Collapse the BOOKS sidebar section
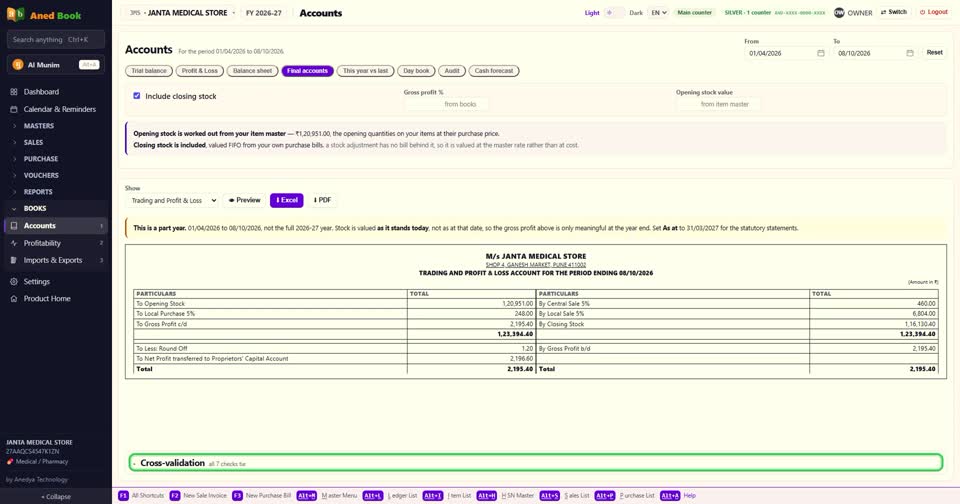This screenshot has height=504, width=960. pyautogui.click(x=54, y=208)
